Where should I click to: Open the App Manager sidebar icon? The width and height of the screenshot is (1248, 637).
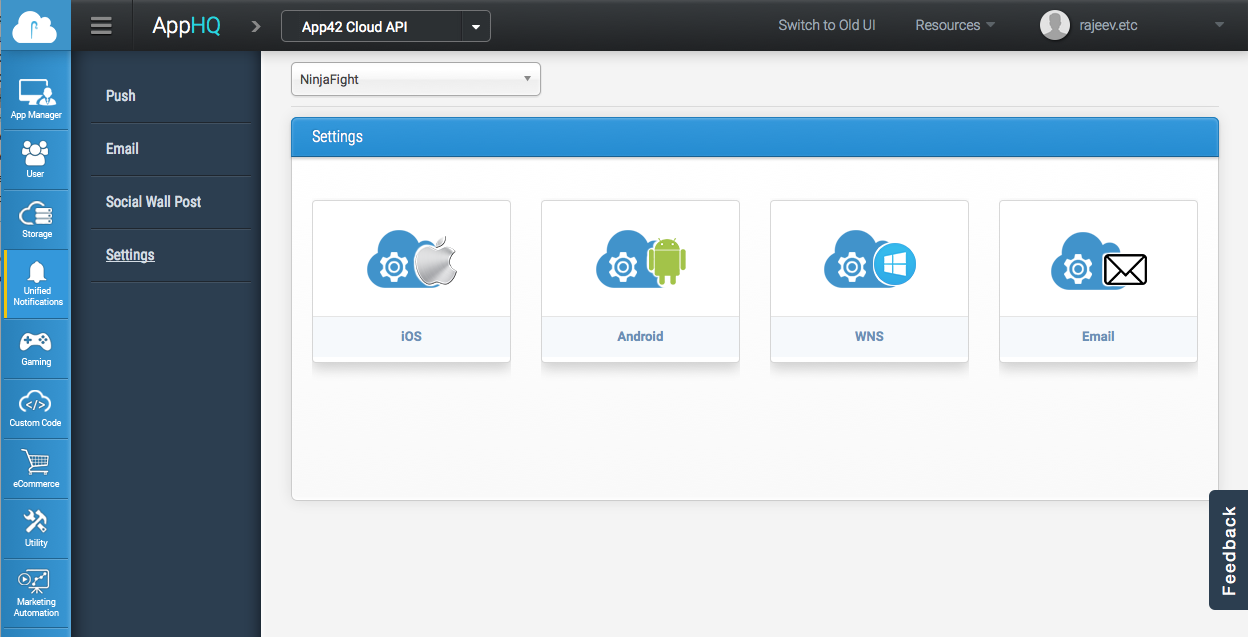[36, 98]
